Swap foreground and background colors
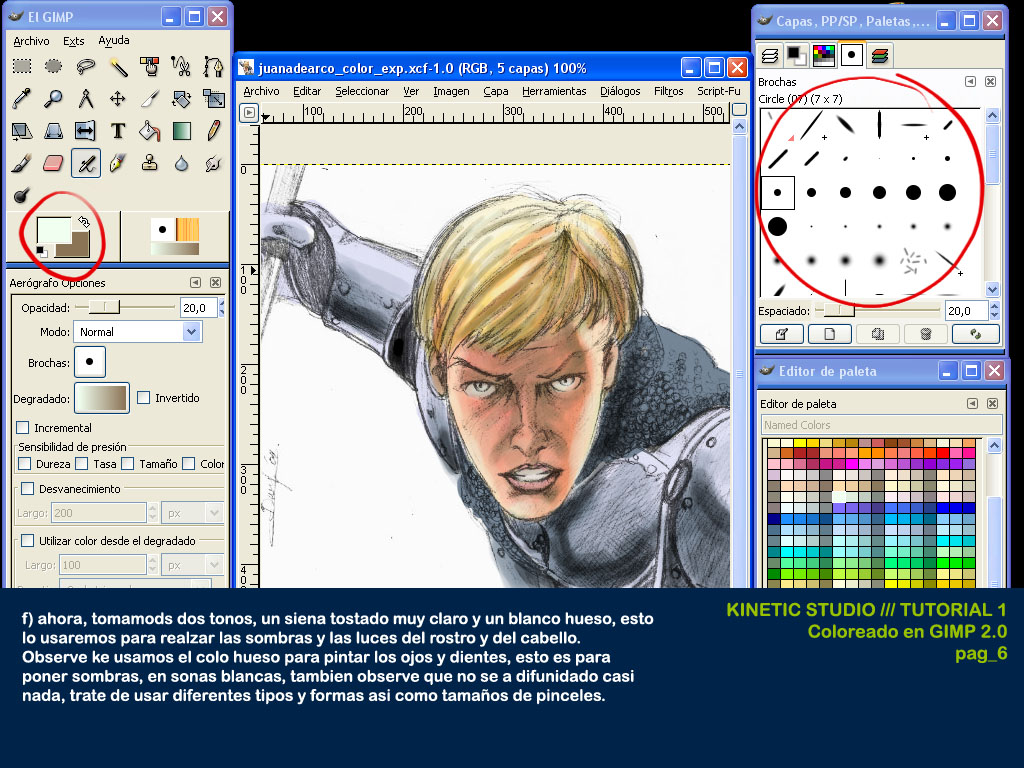1024x768 pixels. [84, 222]
